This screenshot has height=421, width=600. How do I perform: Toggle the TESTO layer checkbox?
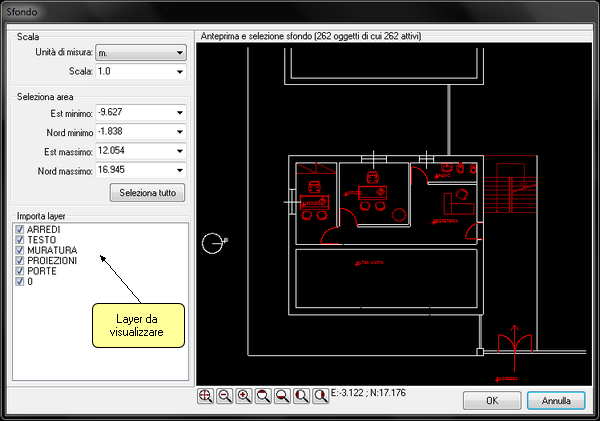click(20, 240)
